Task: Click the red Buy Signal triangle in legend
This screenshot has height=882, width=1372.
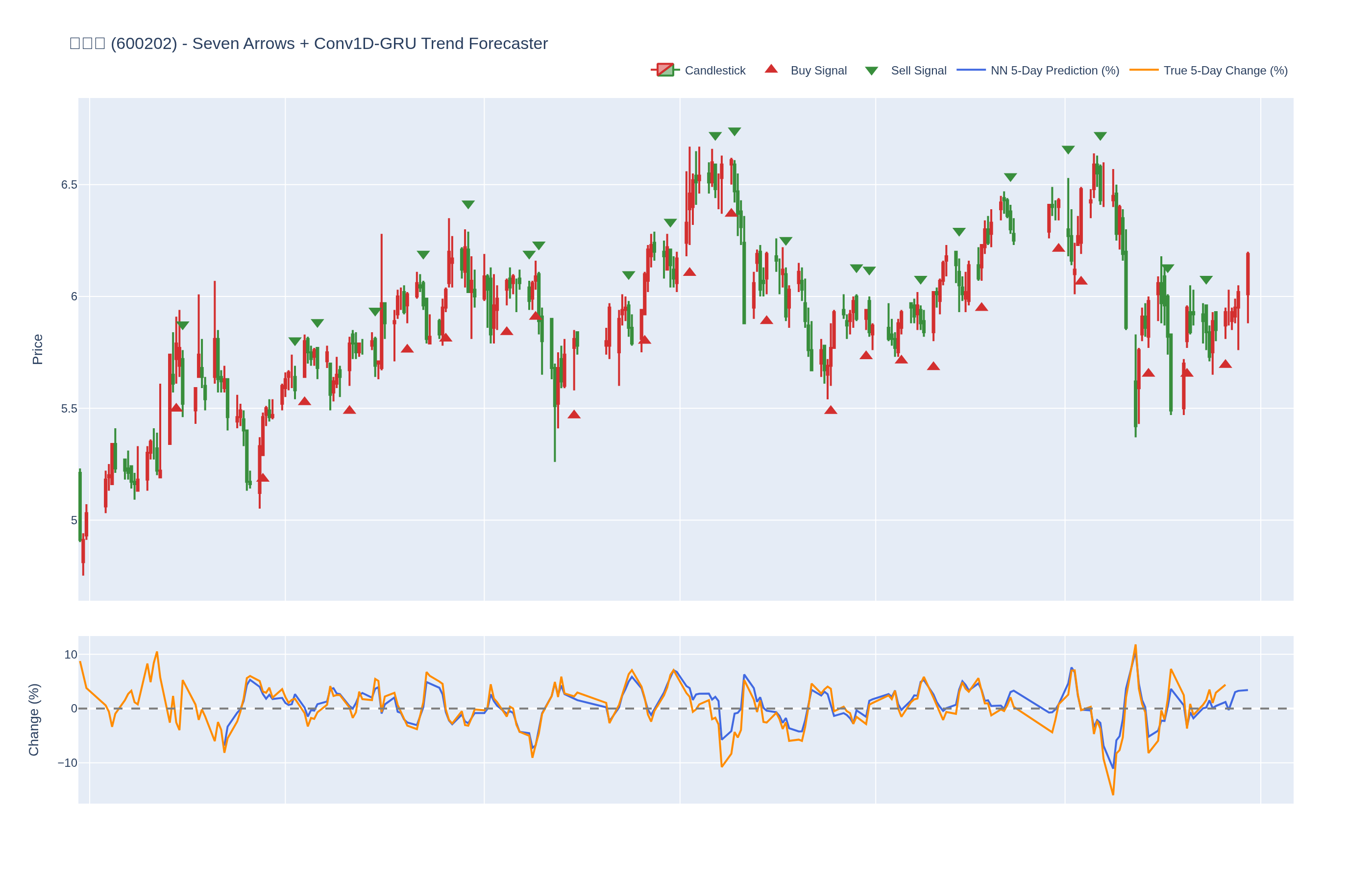Action: pyautogui.click(x=771, y=69)
